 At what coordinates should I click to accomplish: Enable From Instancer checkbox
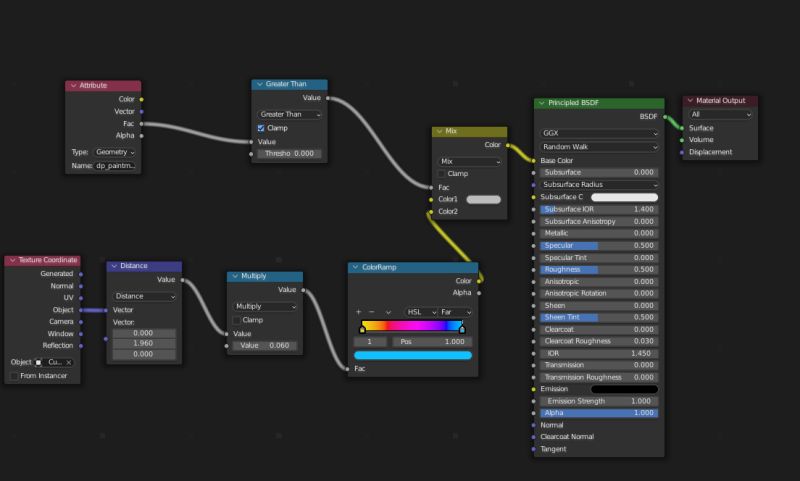[14, 376]
